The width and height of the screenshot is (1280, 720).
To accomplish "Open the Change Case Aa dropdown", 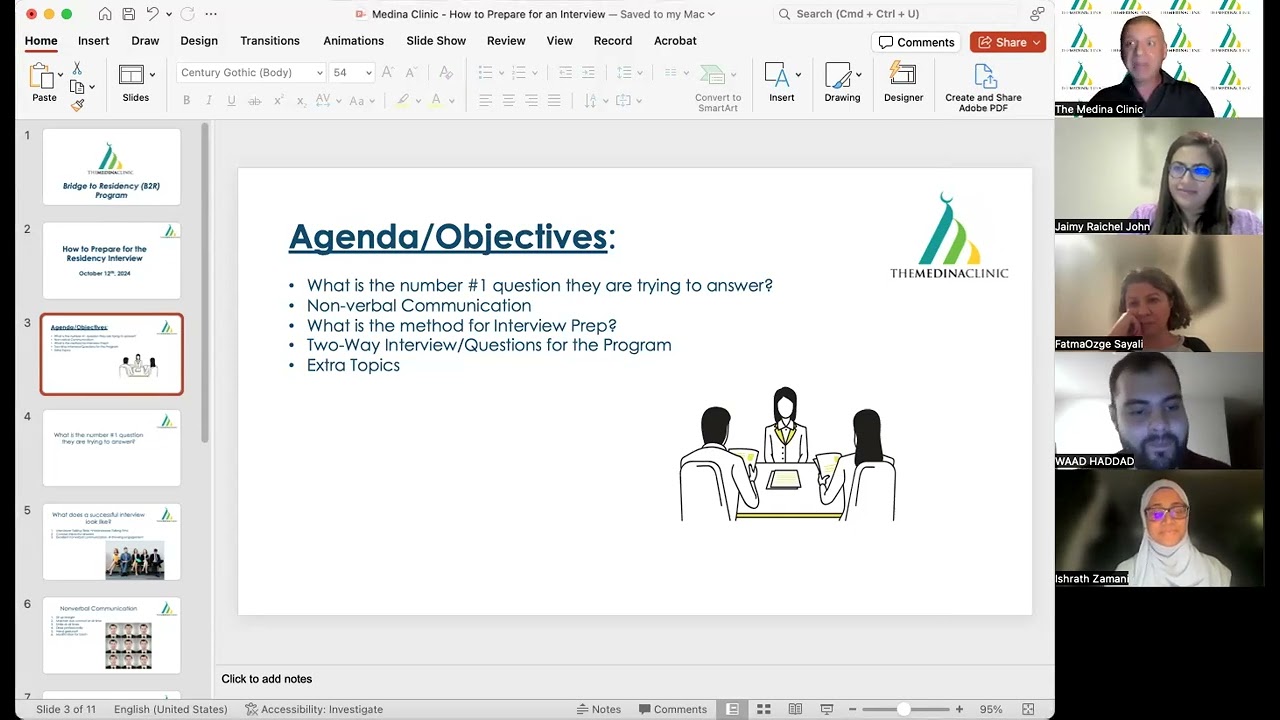I will pos(361,101).
